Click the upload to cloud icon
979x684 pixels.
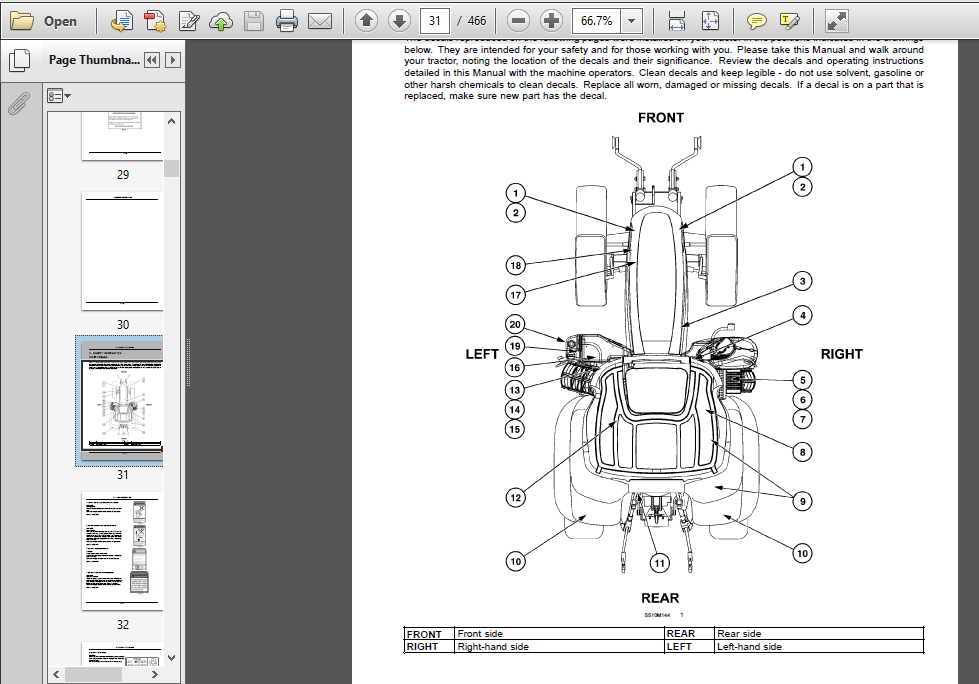[x=221, y=21]
